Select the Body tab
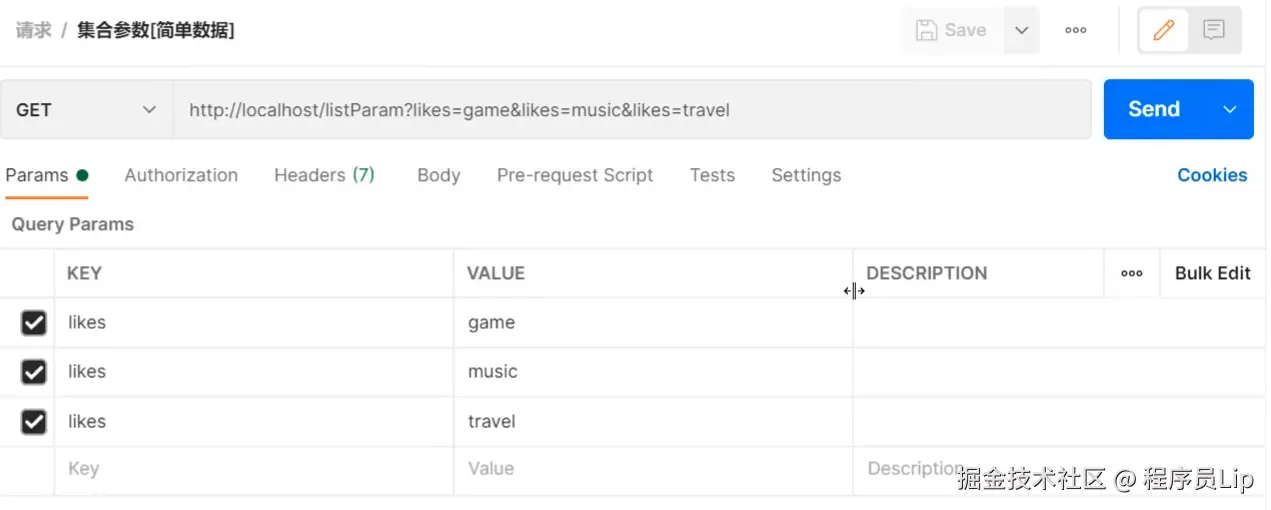Image resolution: width=1271 pixels, height=510 pixels. [438, 175]
